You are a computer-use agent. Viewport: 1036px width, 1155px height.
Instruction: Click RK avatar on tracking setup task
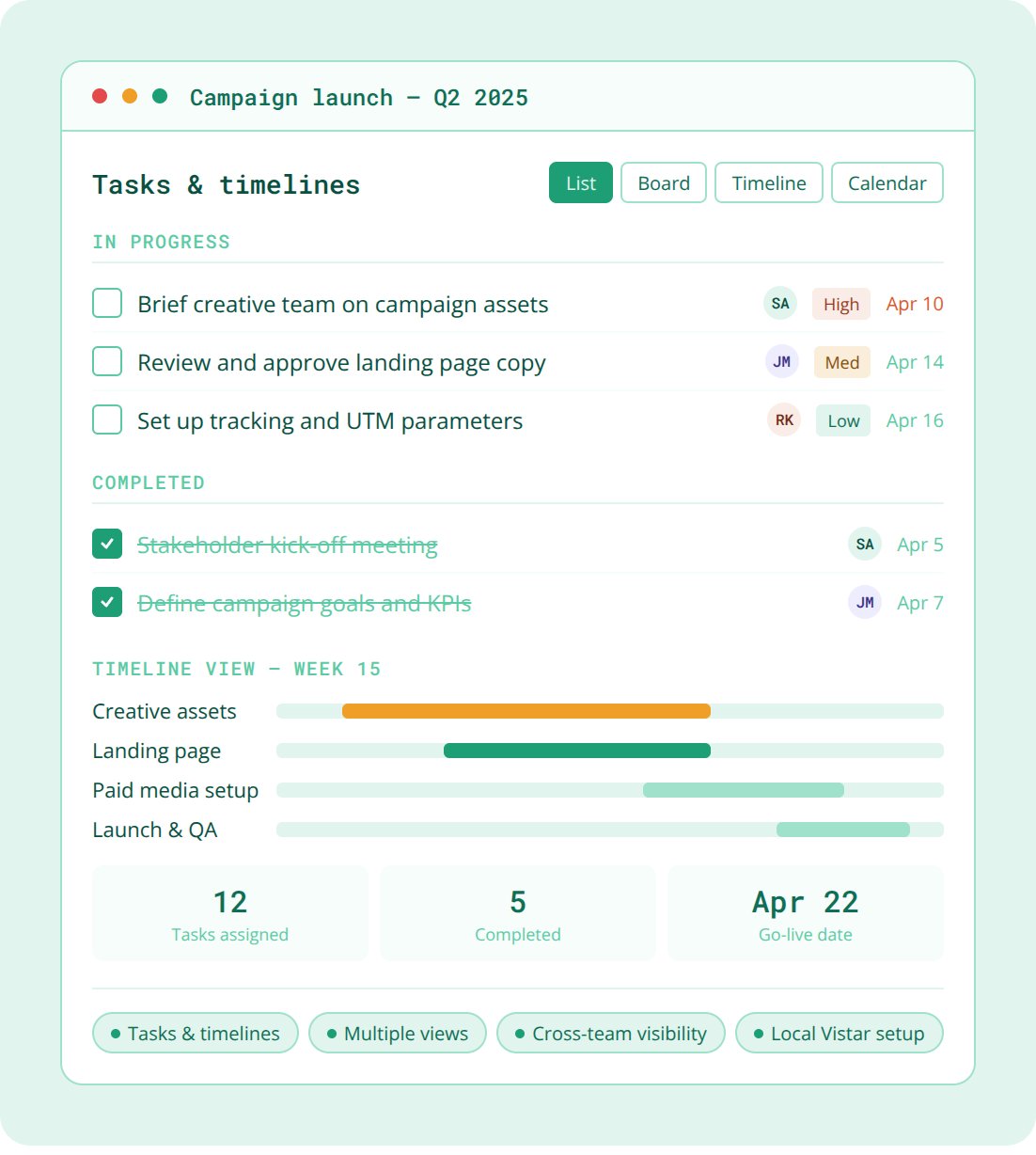coord(783,420)
